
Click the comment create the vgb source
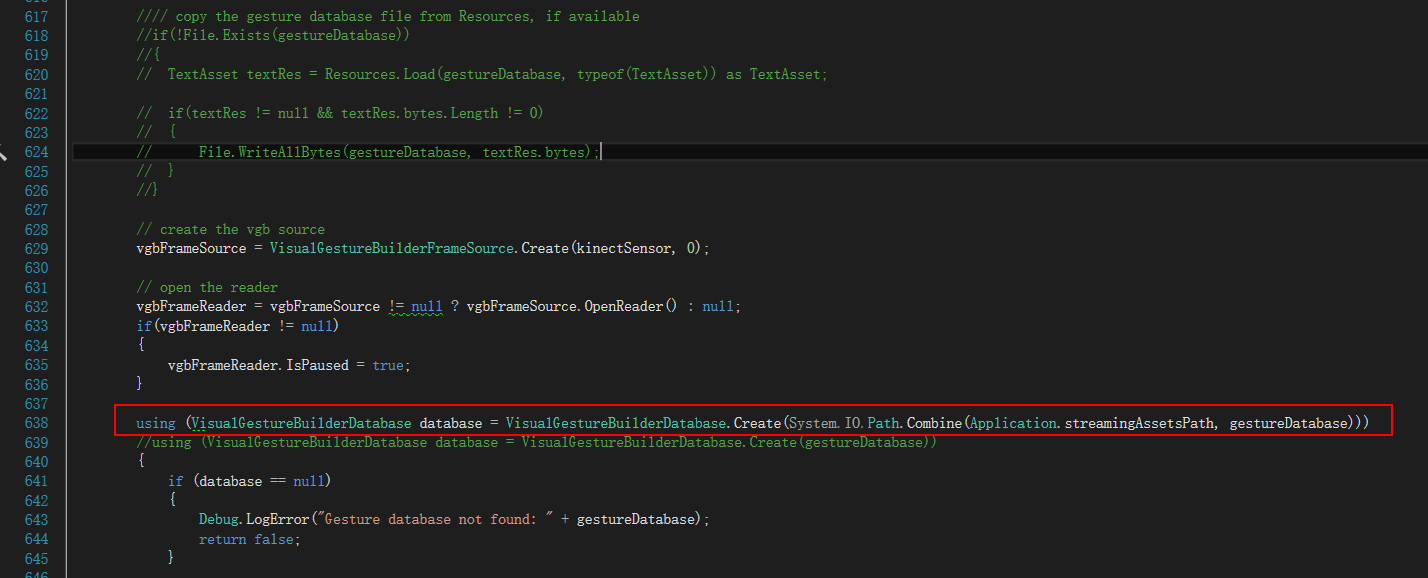pyautogui.click(x=232, y=228)
